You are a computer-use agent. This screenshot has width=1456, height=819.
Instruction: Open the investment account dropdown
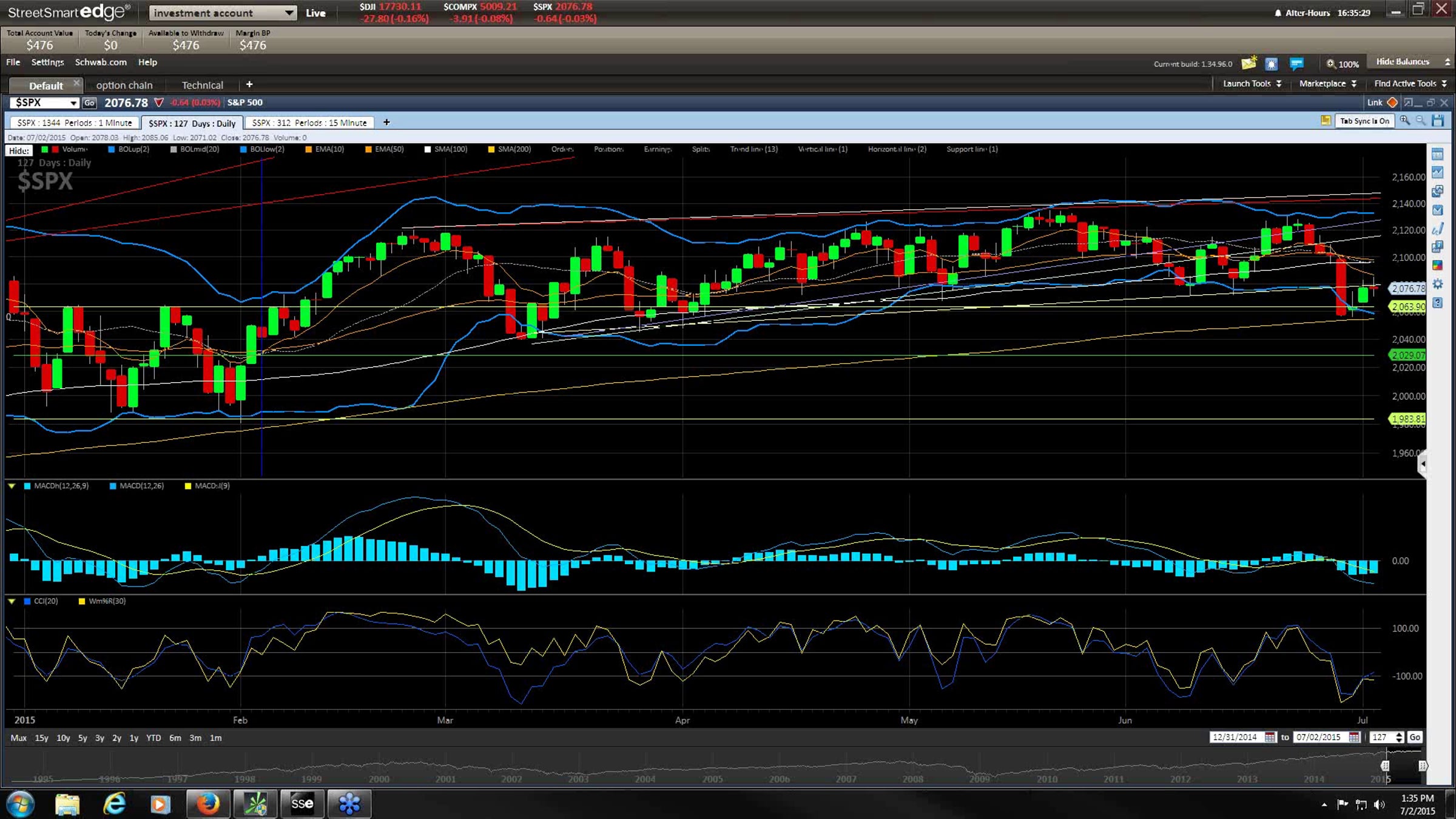pyautogui.click(x=222, y=13)
